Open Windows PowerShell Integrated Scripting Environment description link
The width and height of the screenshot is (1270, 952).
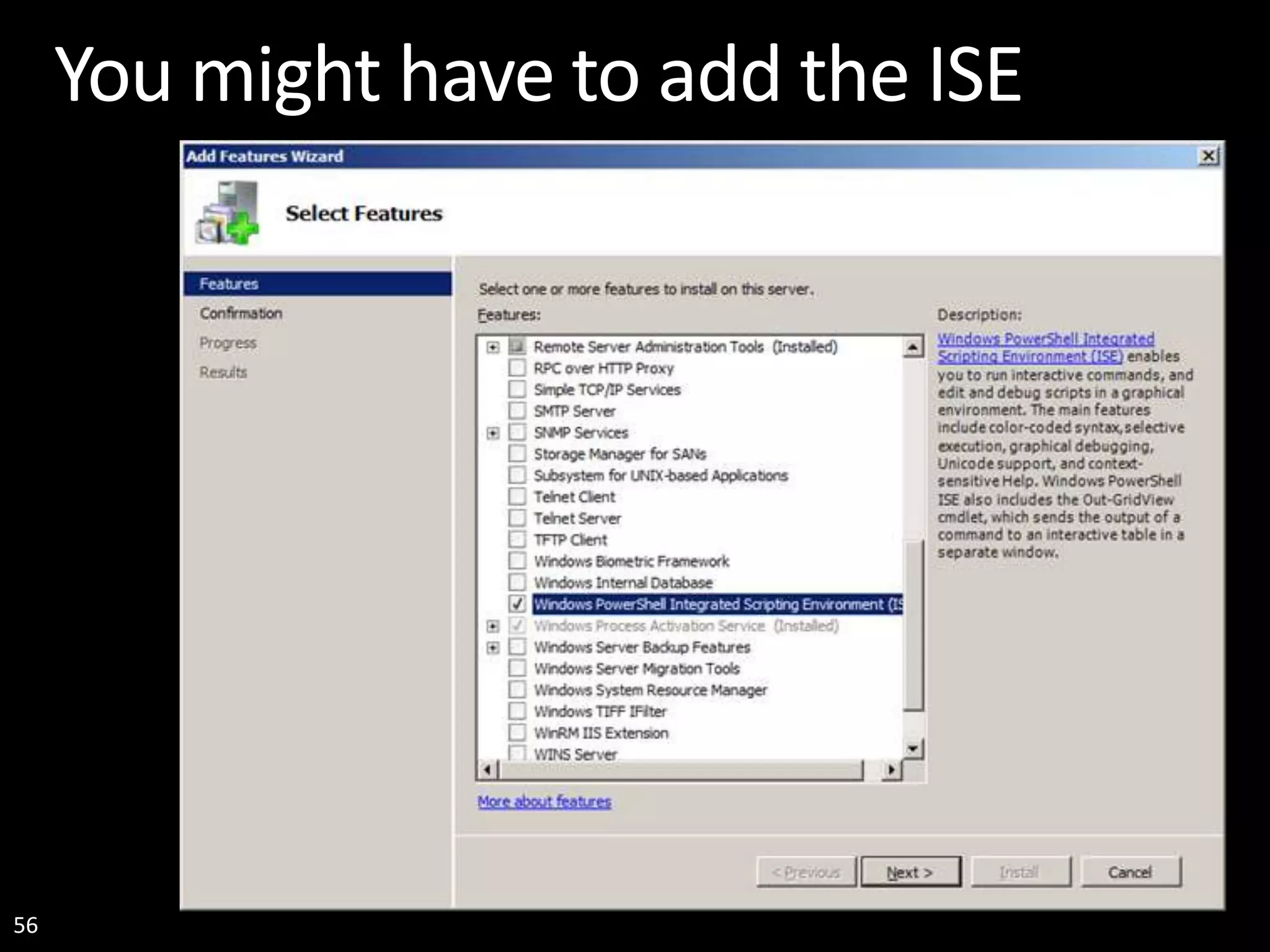[x=1046, y=348]
